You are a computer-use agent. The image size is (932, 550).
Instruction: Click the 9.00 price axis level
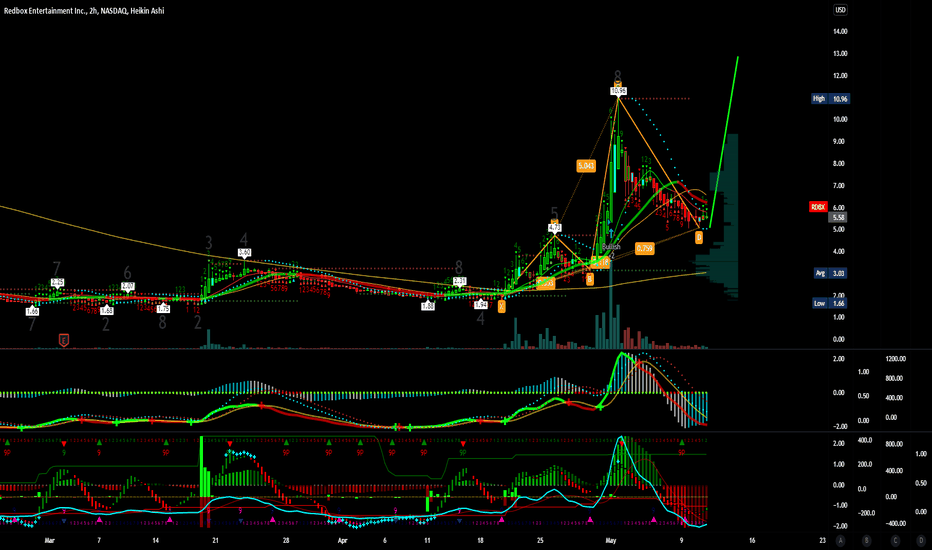[x=839, y=142]
